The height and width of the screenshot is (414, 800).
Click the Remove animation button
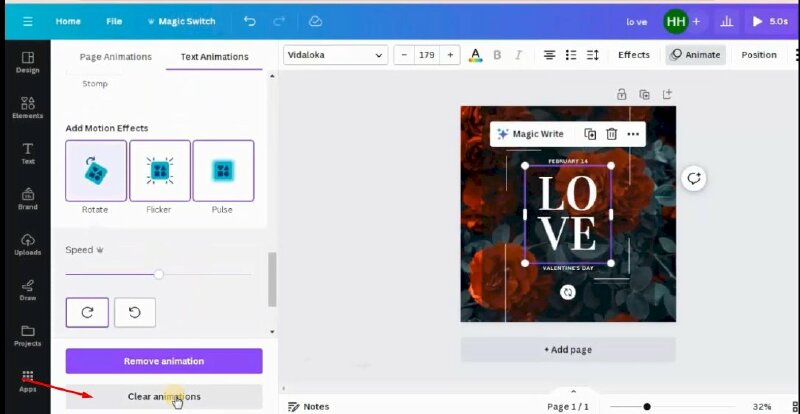pyautogui.click(x=164, y=361)
